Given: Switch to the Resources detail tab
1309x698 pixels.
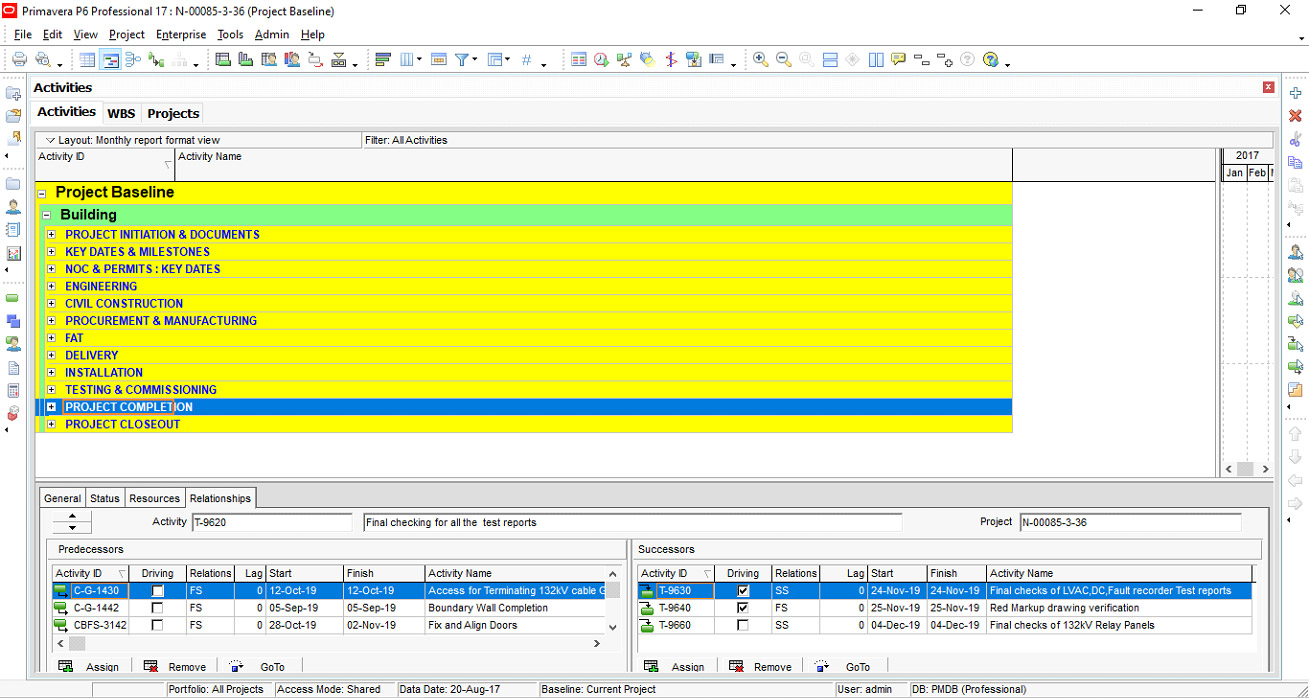Looking at the screenshot, I should point(154,498).
